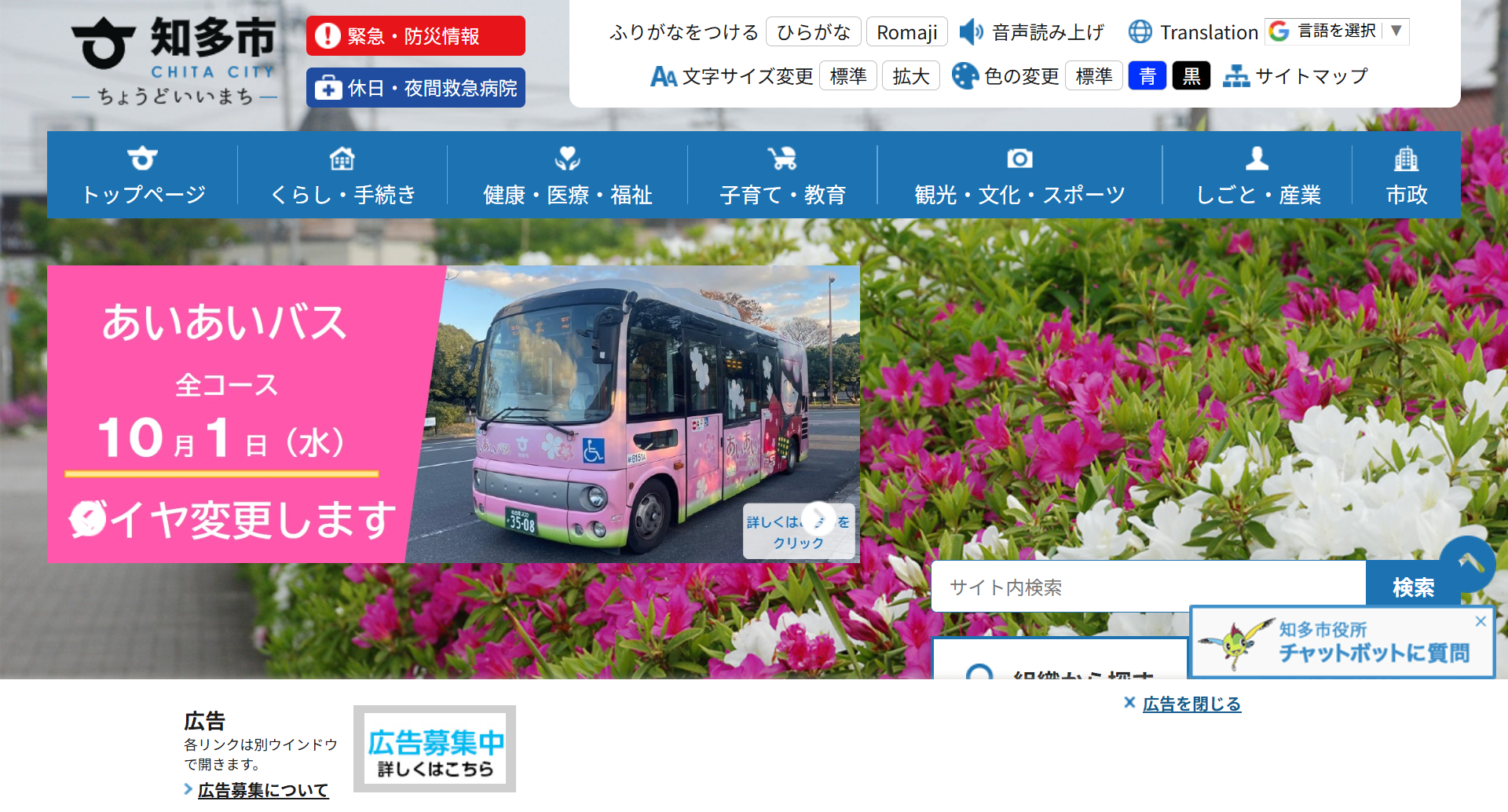Close the chatbot banner
Image resolution: width=1508 pixels, height=812 pixels.
tap(1481, 621)
